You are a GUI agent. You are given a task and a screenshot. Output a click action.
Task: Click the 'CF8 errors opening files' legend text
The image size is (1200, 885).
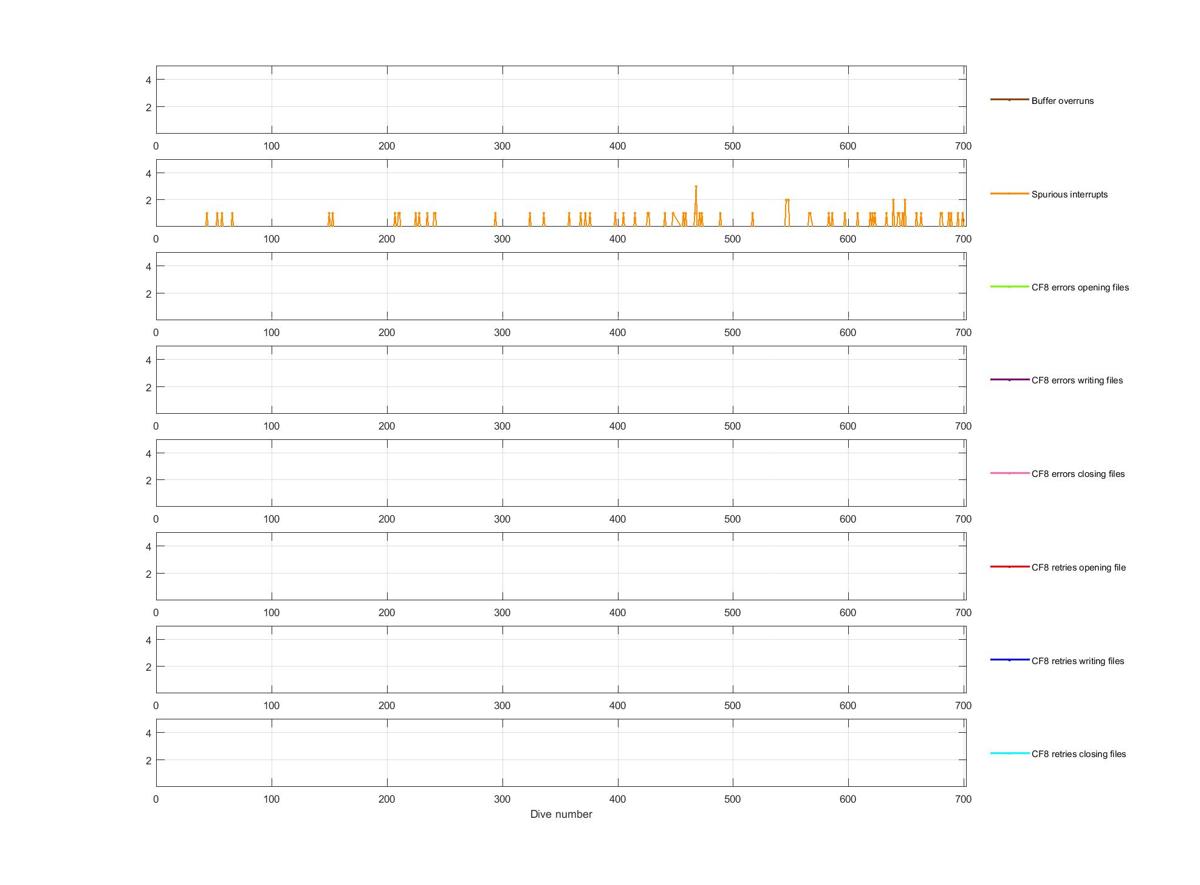[1080, 287]
